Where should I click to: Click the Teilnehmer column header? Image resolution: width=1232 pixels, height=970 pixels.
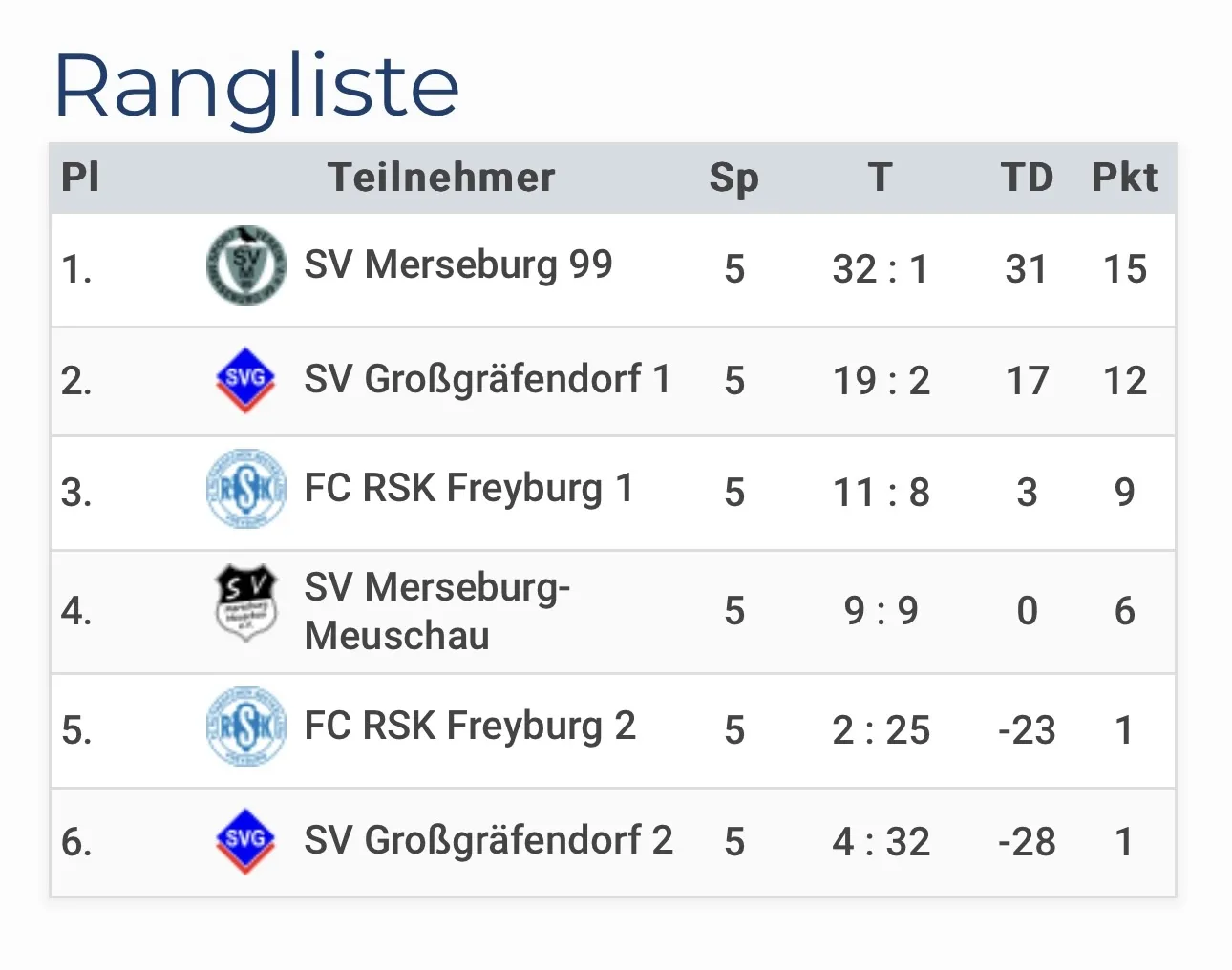(441, 178)
